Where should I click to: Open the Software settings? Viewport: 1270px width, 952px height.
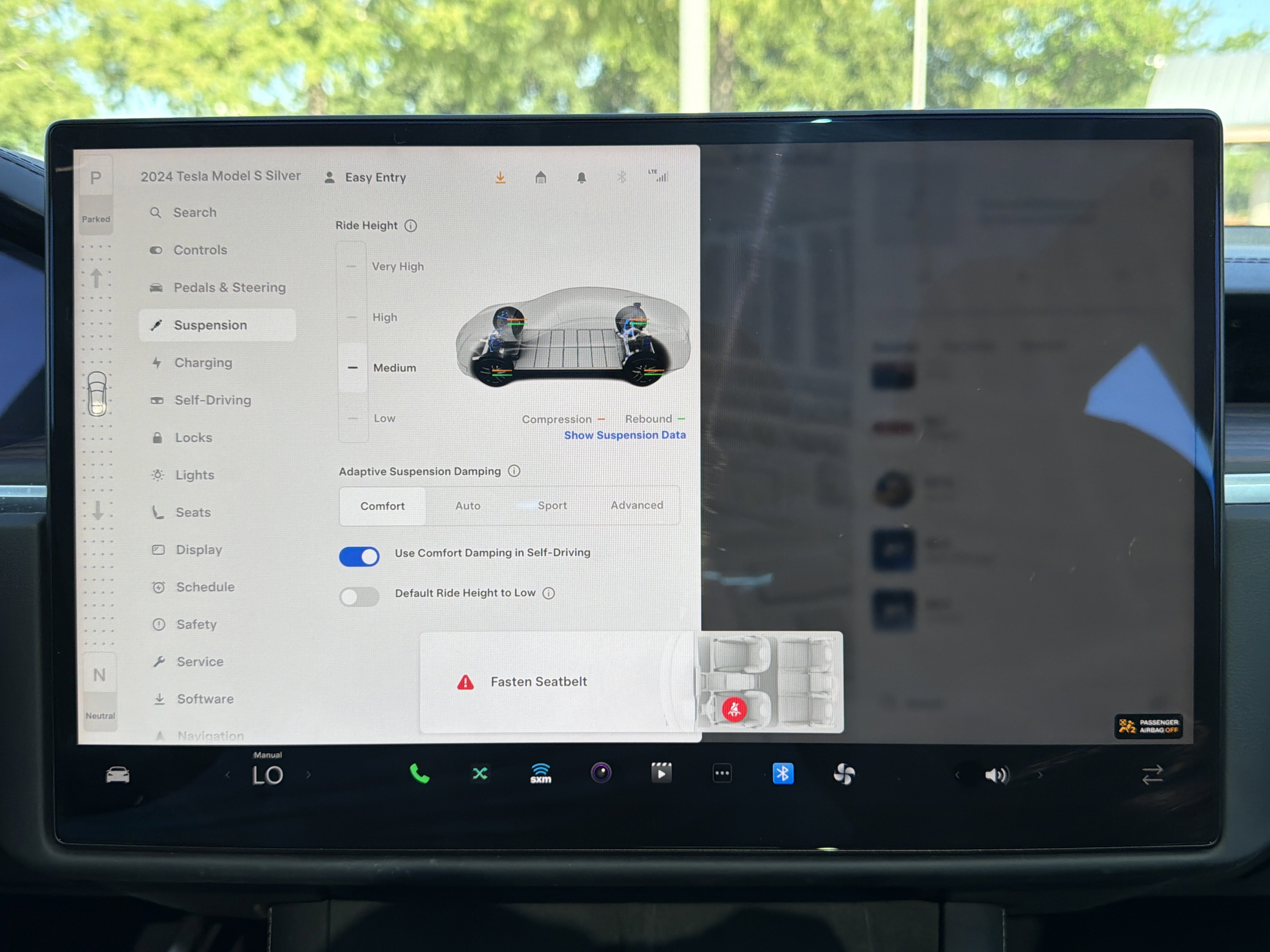coord(193,699)
